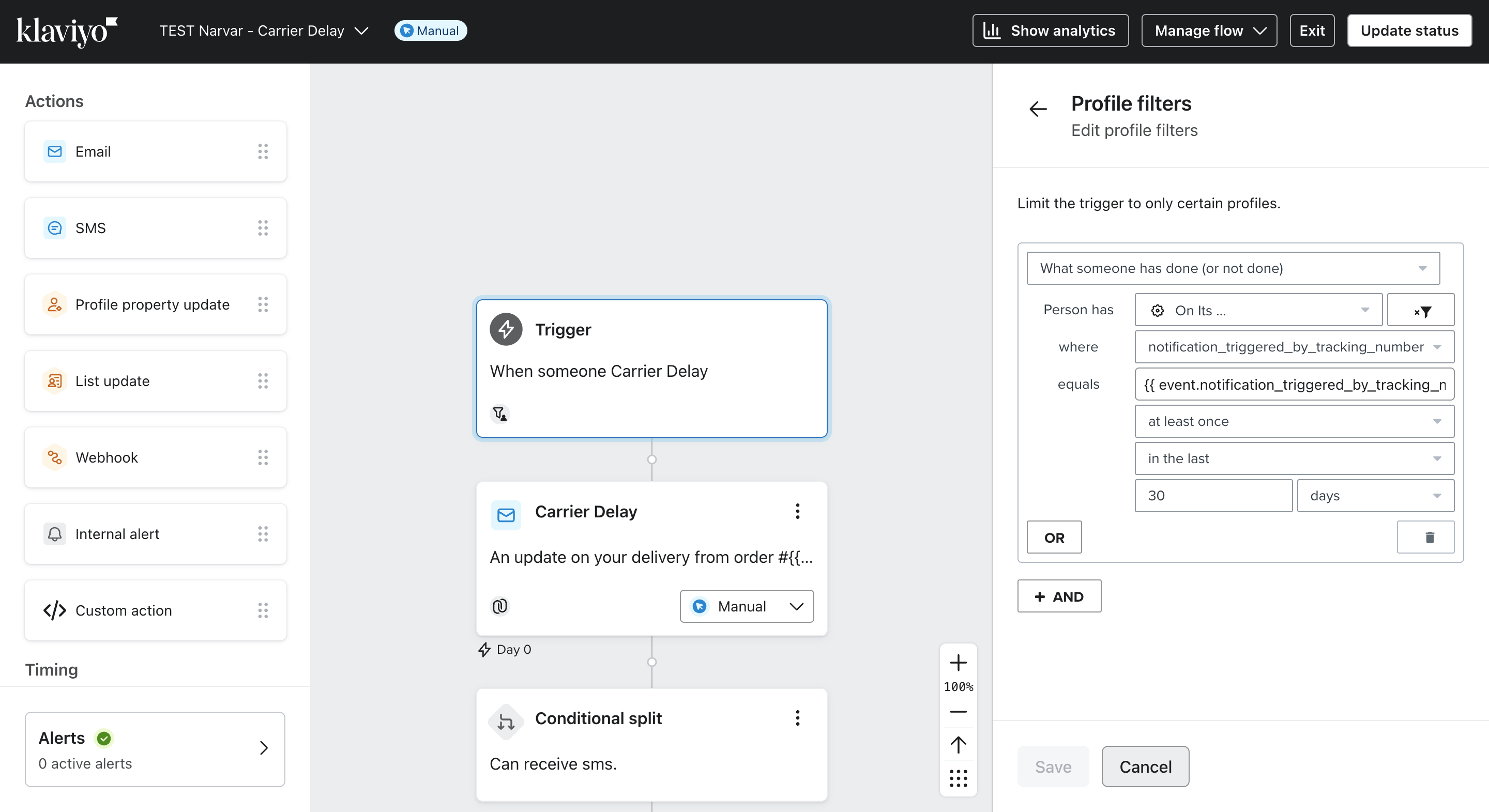This screenshot has height=812, width=1489.
Task: Click Update status button
Action: point(1409,31)
